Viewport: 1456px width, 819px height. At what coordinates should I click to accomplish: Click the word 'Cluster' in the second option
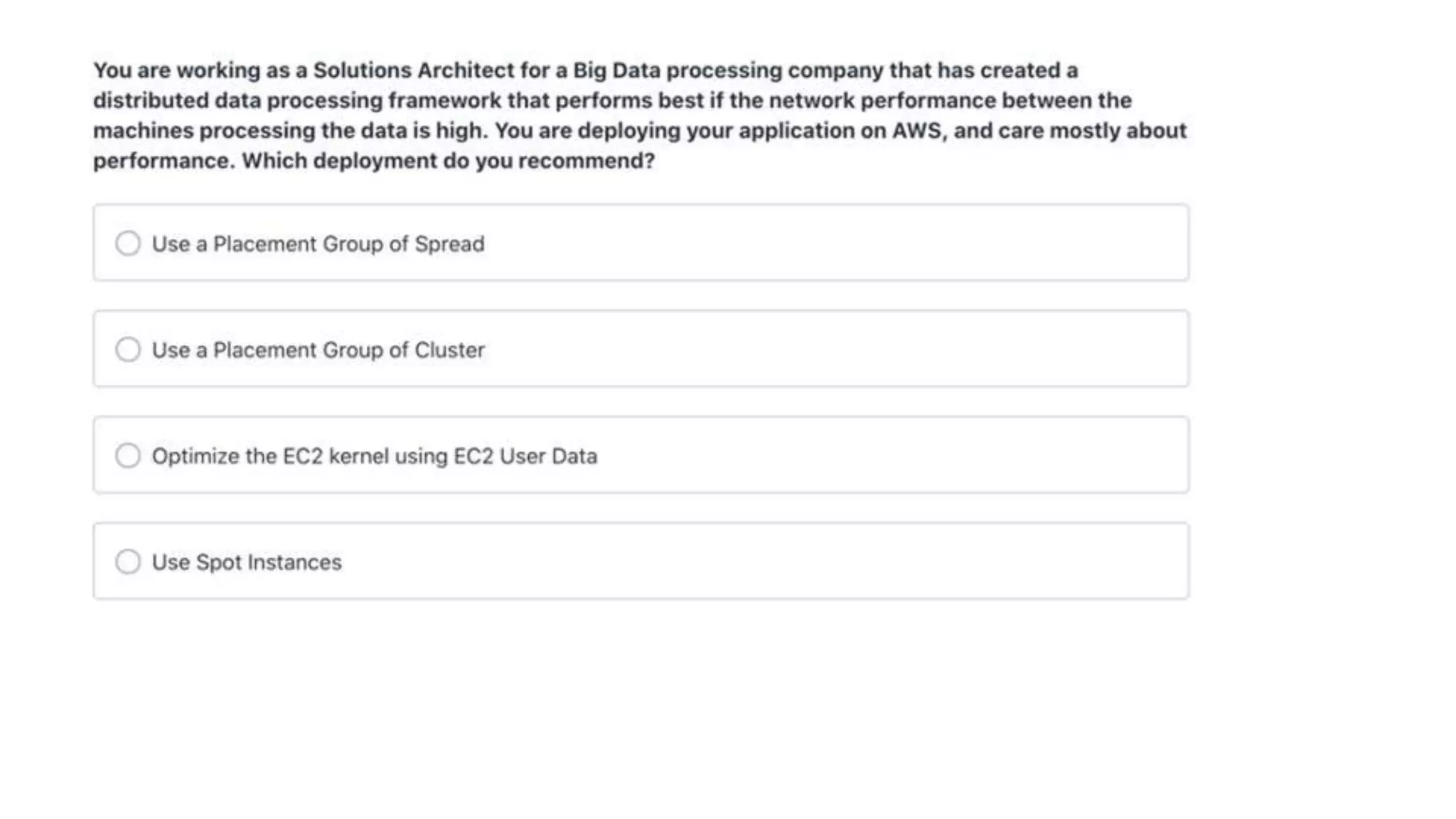pos(449,350)
